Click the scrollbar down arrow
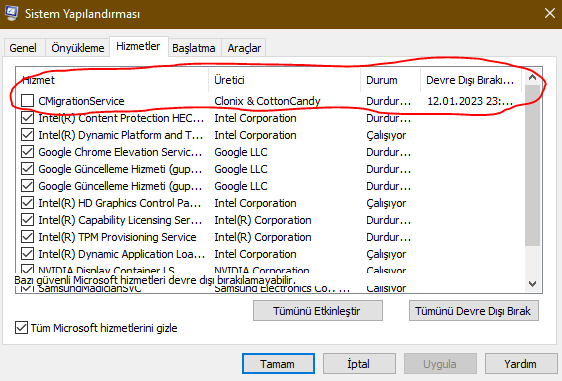Screen dimensions: 562x381 coord(532,284)
